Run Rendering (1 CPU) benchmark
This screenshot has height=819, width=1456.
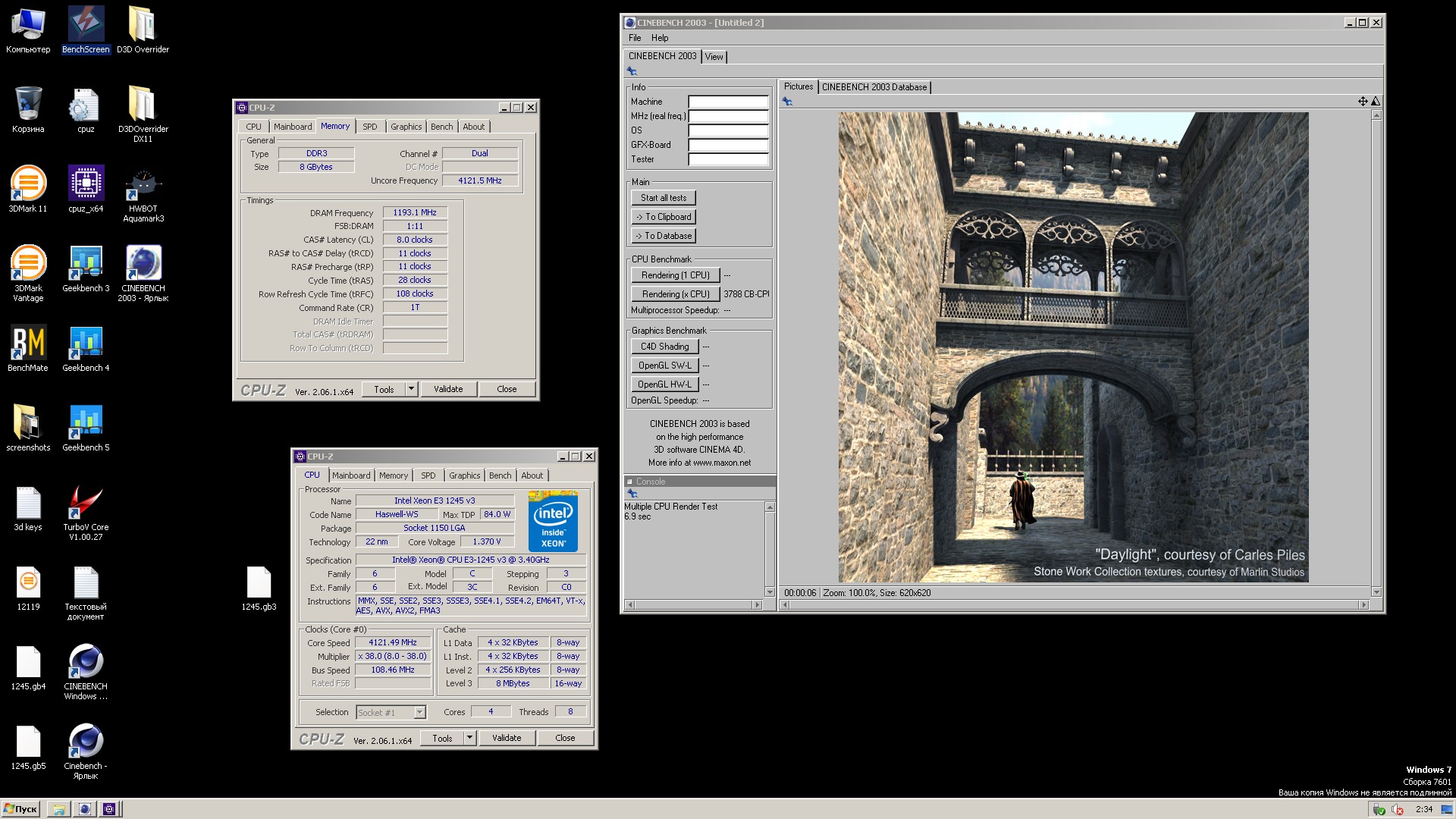[676, 275]
